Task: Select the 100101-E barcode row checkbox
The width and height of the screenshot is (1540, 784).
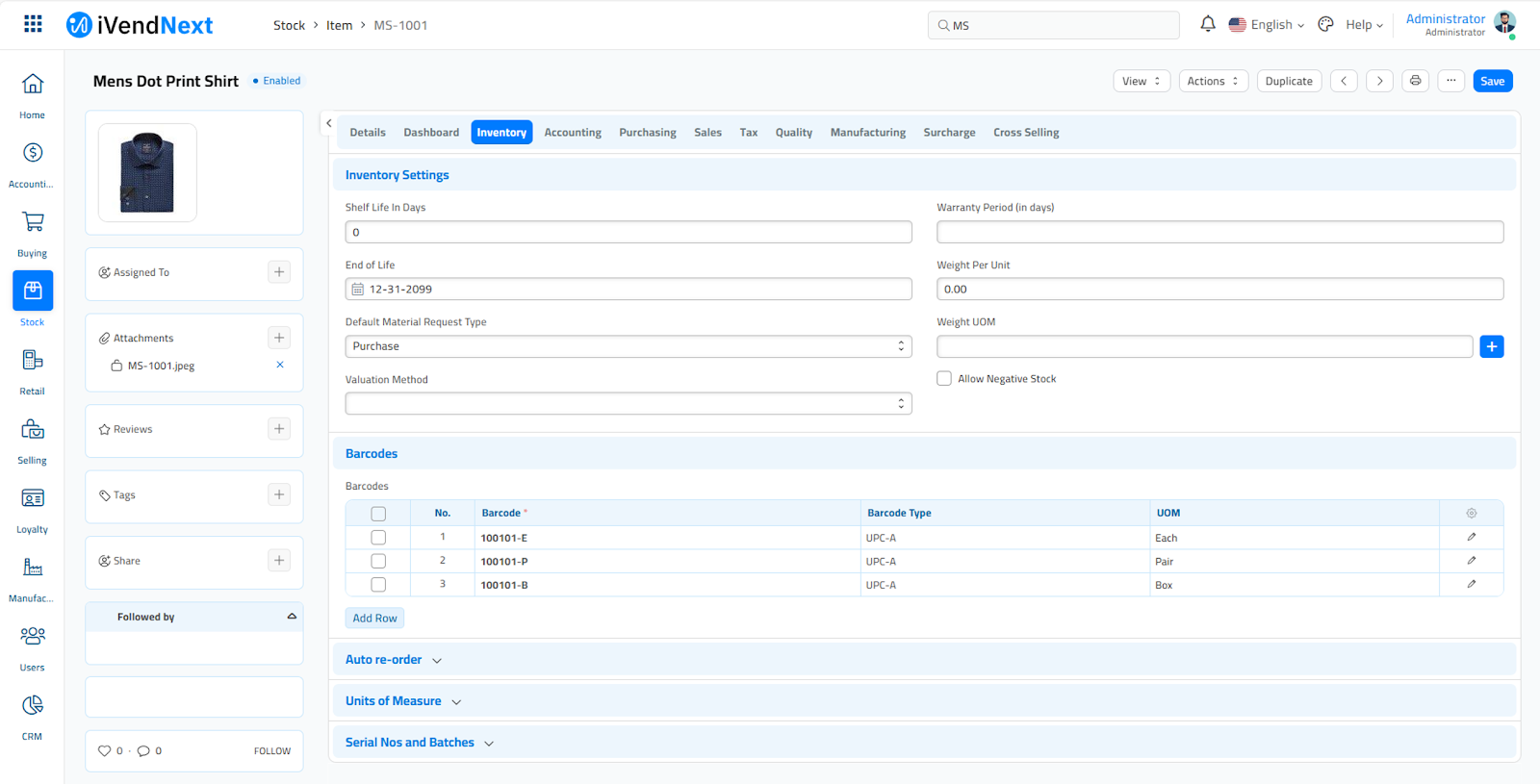Action: pos(378,538)
